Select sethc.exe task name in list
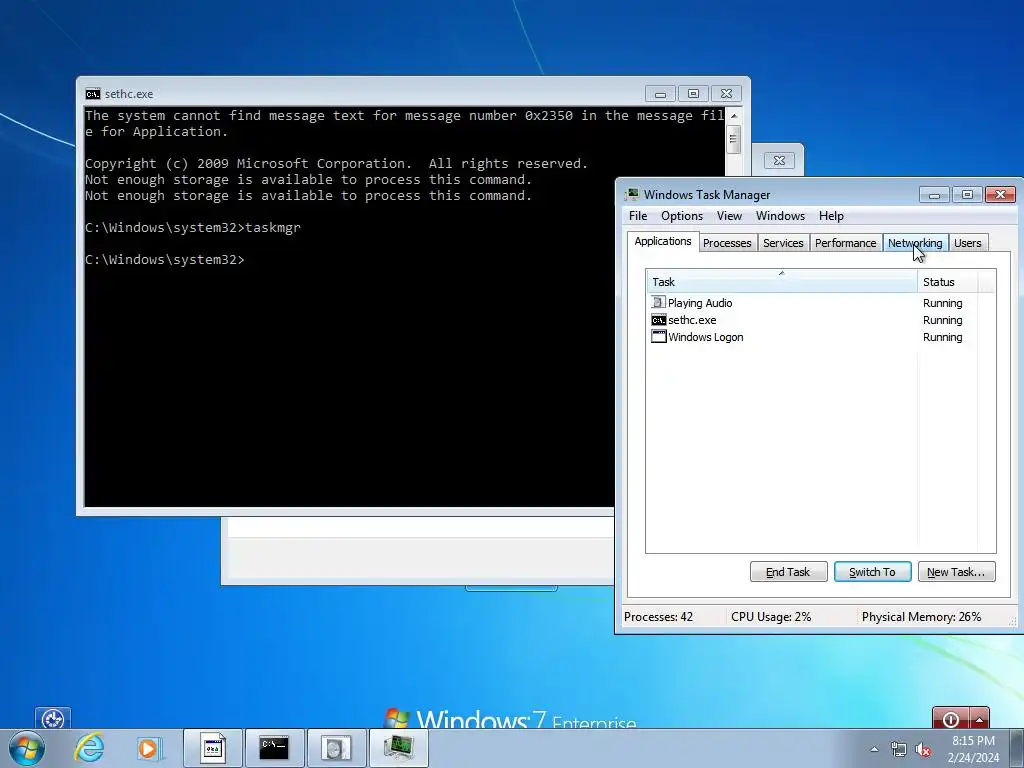Screen dimensions: 1024x768 click(x=692, y=320)
